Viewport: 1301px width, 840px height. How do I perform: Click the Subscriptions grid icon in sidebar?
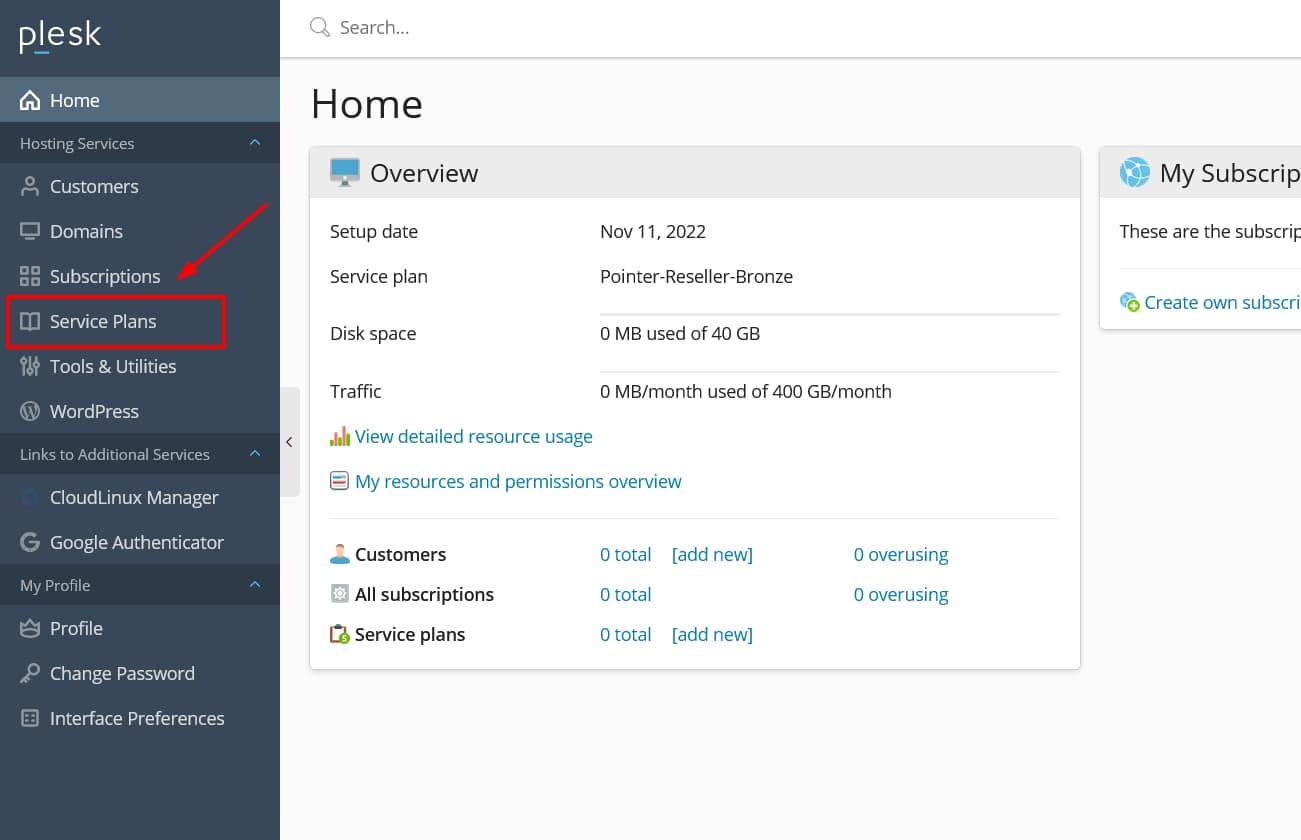click(x=30, y=276)
